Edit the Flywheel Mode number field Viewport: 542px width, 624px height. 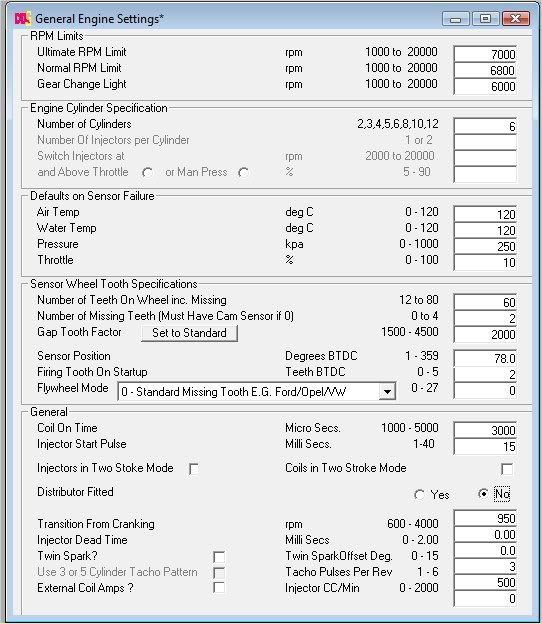pyautogui.click(x=485, y=390)
